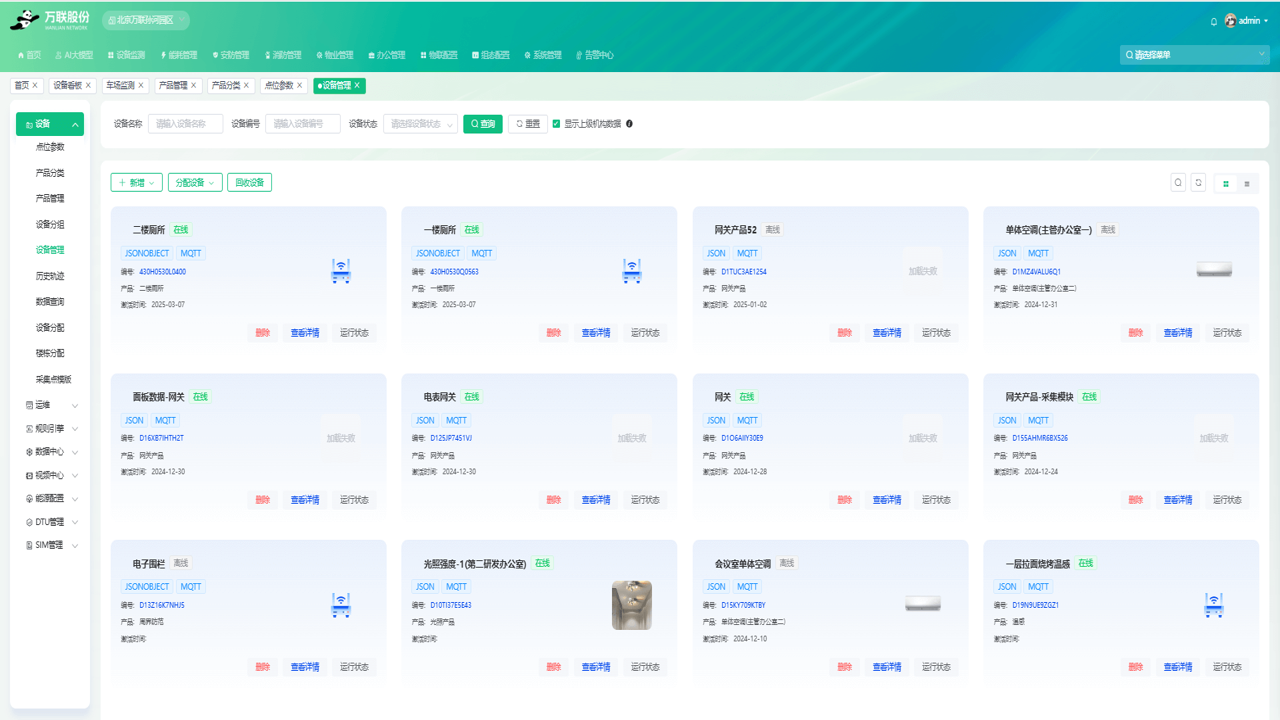Open the 告警中心 top menu

click(595, 55)
